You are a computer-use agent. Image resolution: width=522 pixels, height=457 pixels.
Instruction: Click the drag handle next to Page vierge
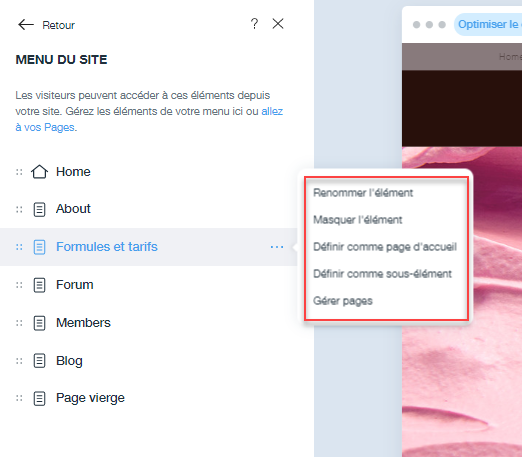click(19, 398)
